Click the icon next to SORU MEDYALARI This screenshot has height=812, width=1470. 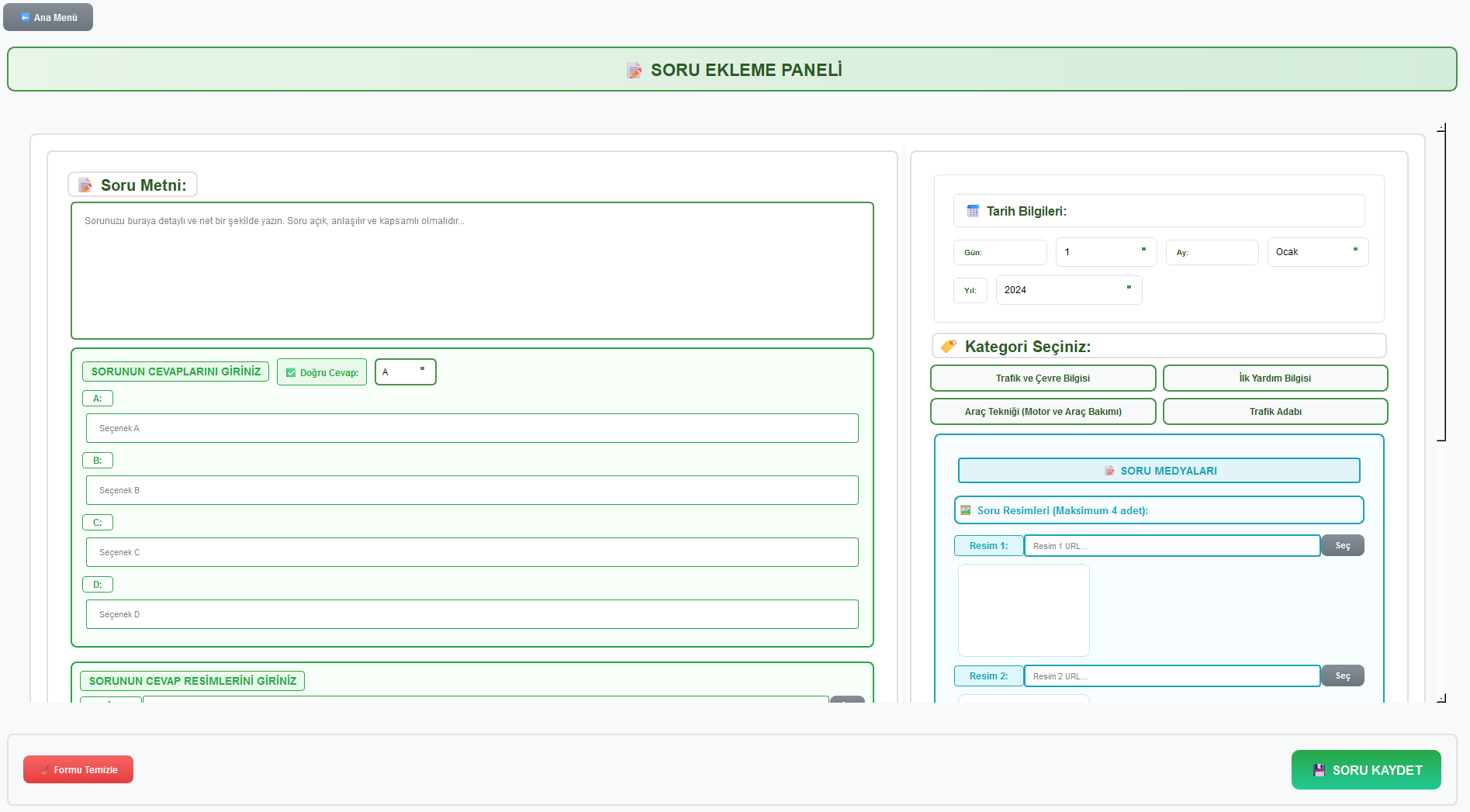[x=1109, y=471]
